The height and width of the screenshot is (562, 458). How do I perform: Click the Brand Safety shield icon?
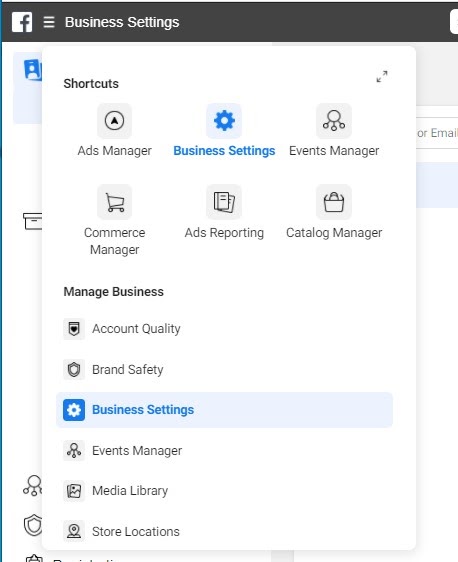(74, 370)
